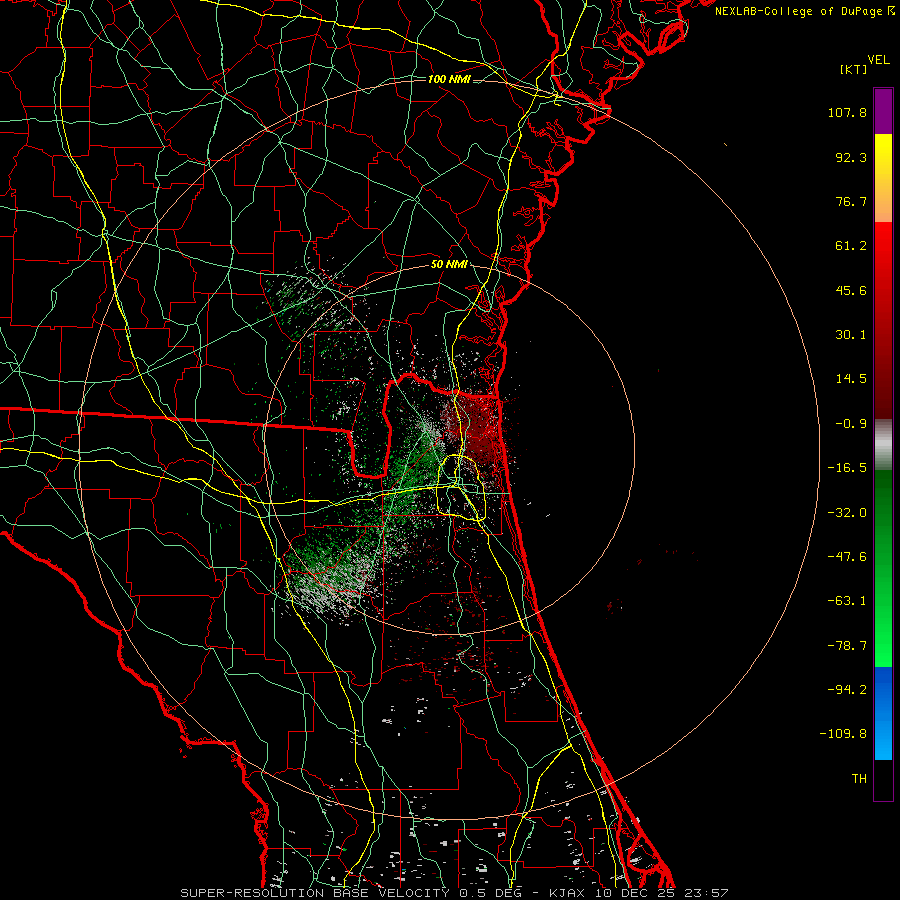Select the -16.5 velocity scale label
The height and width of the screenshot is (900, 900).
pos(847,468)
